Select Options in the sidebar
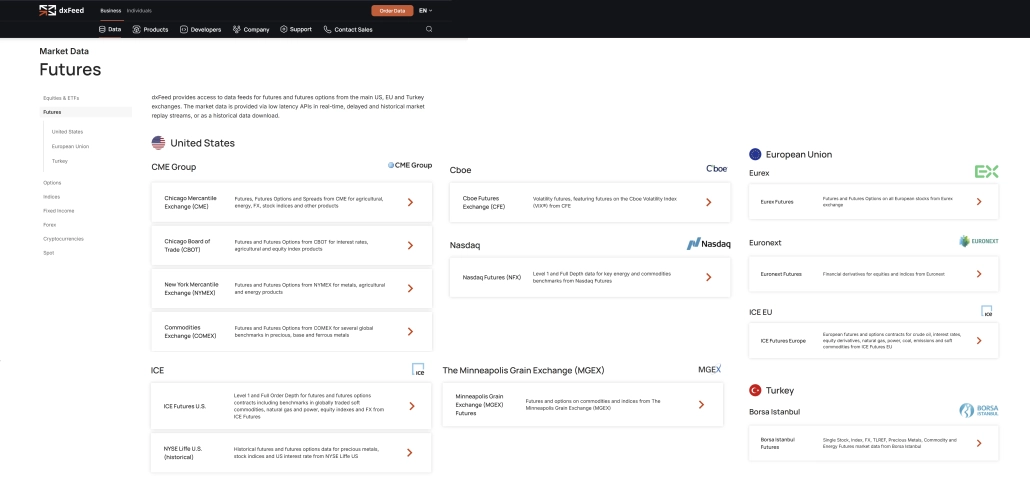The image size is (1030, 486). point(52,183)
